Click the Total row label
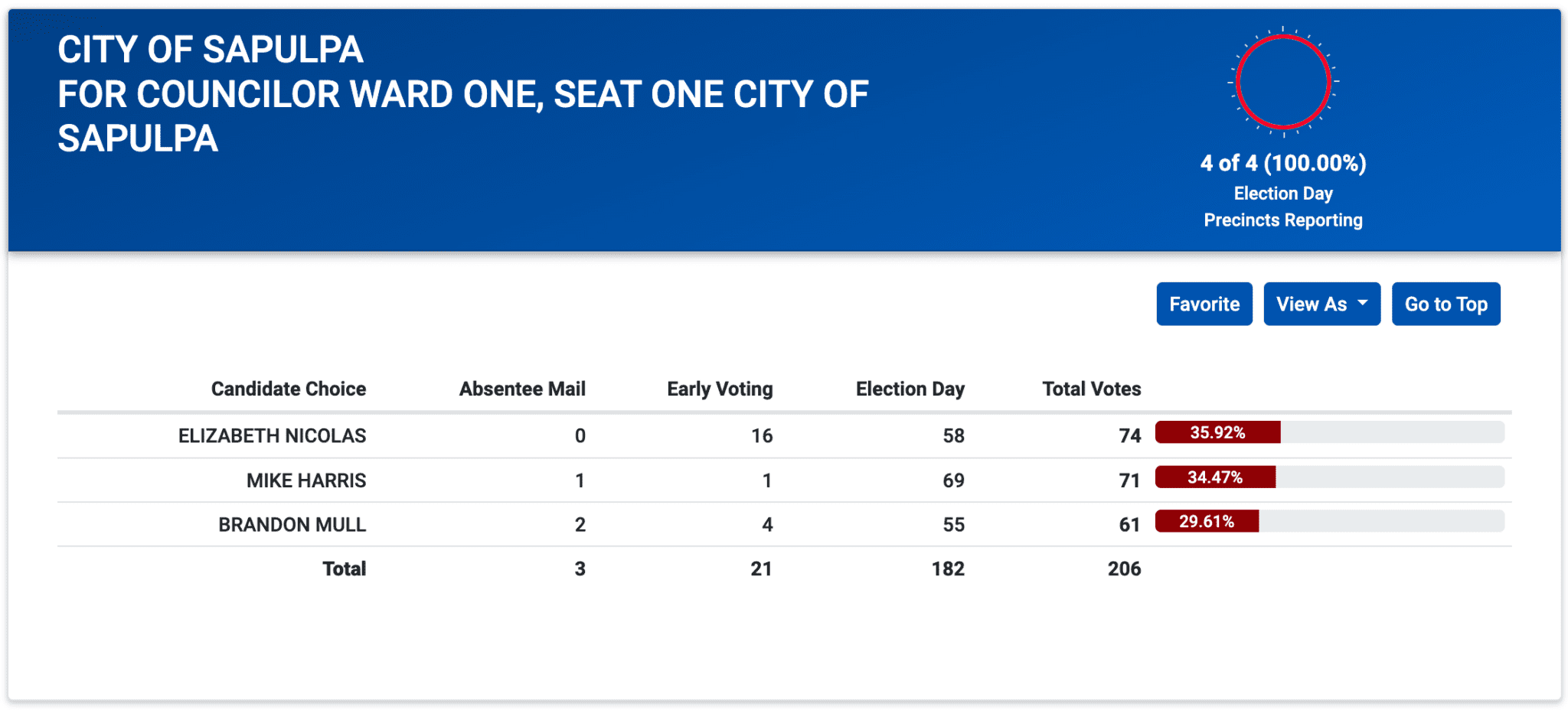 tap(344, 568)
